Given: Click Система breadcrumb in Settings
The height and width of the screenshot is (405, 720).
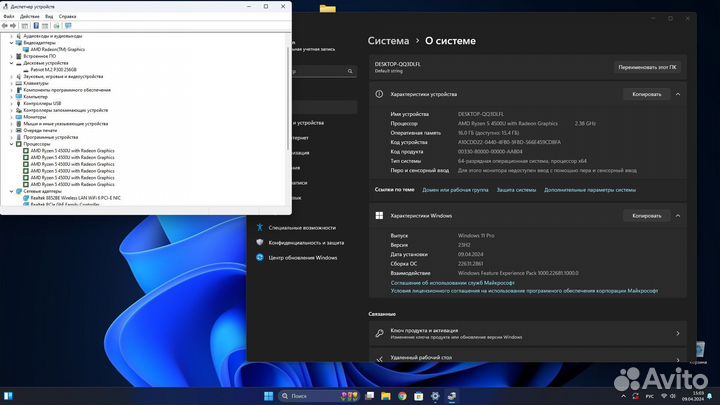Looking at the screenshot, I should pos(388,41).
